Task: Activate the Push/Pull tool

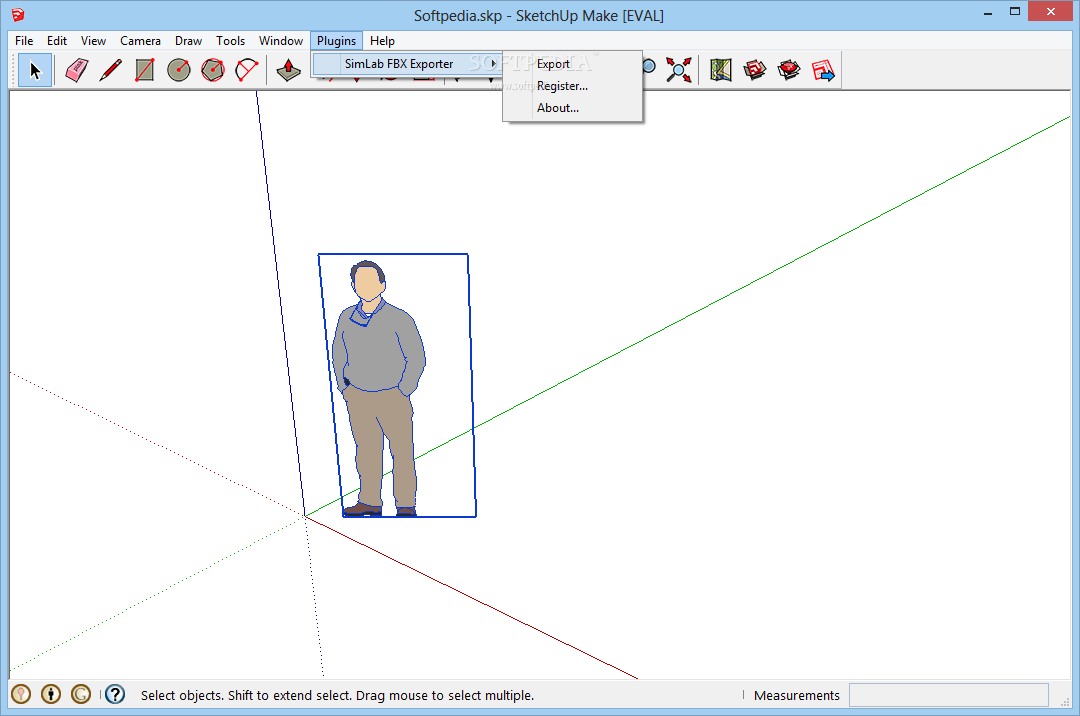Action: click(288, 70)
